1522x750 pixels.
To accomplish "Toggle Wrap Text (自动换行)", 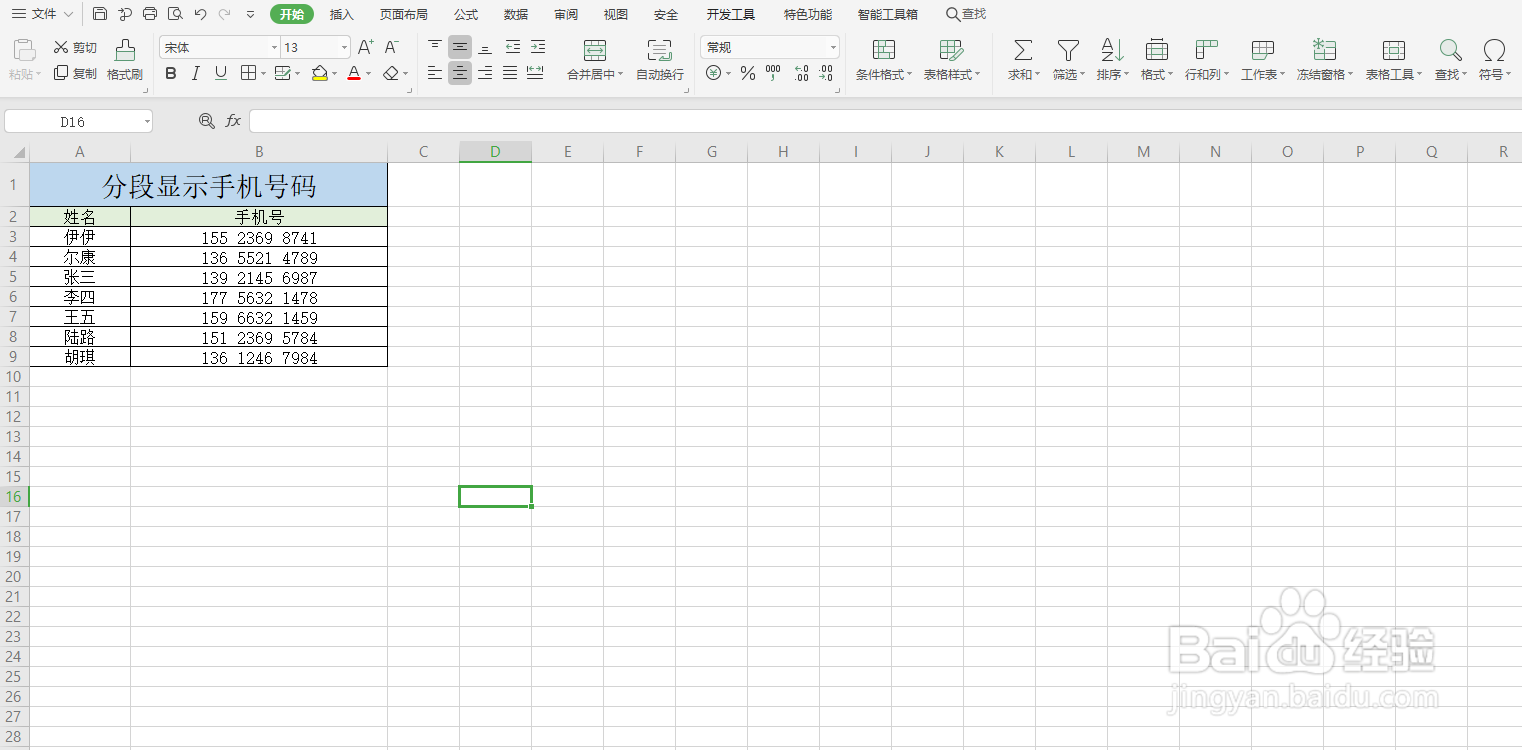I will [x=660, y=60].
